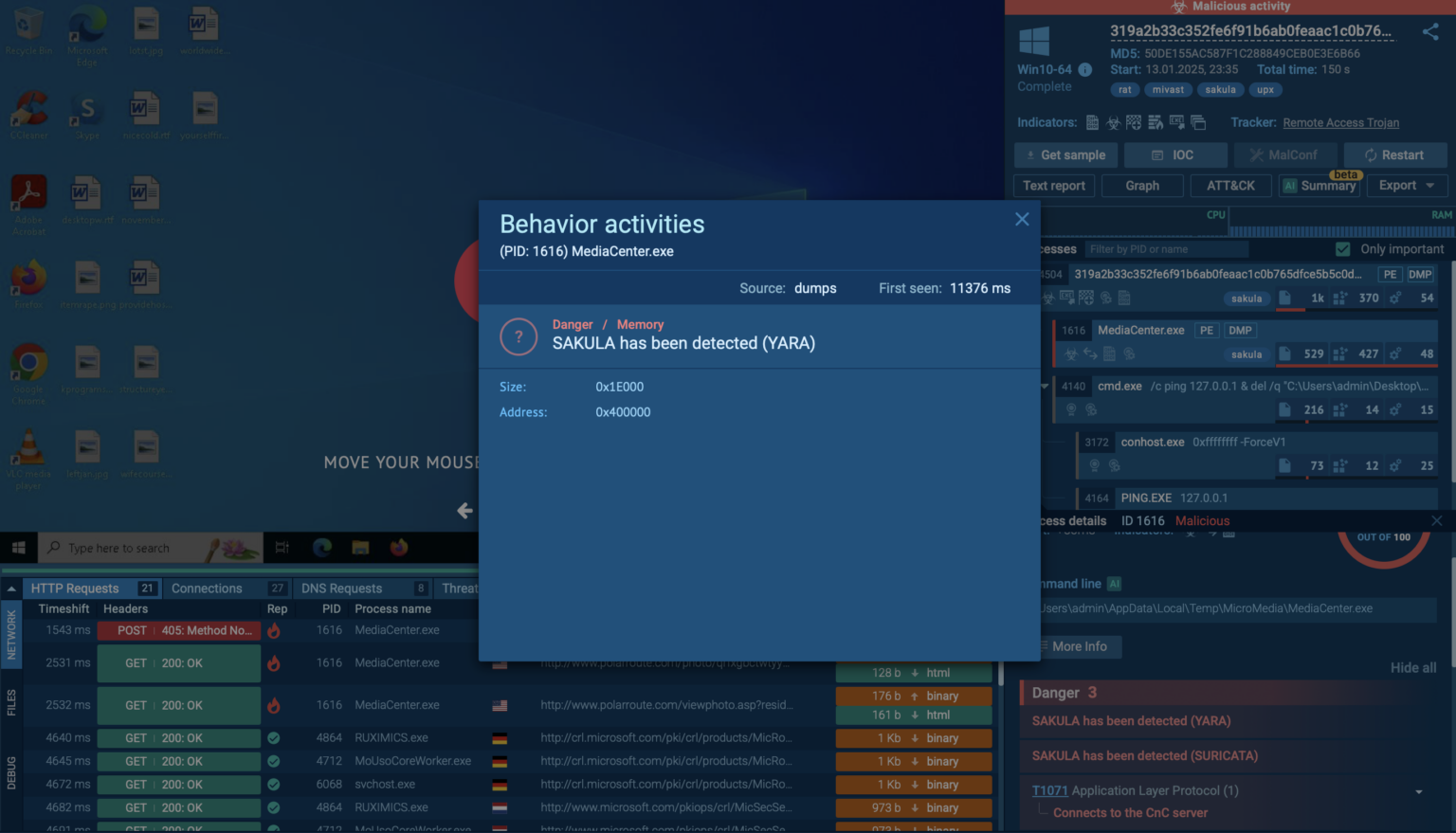
Task: Click the info icon next to Win10-64
Action: (x=1087, y=68)
